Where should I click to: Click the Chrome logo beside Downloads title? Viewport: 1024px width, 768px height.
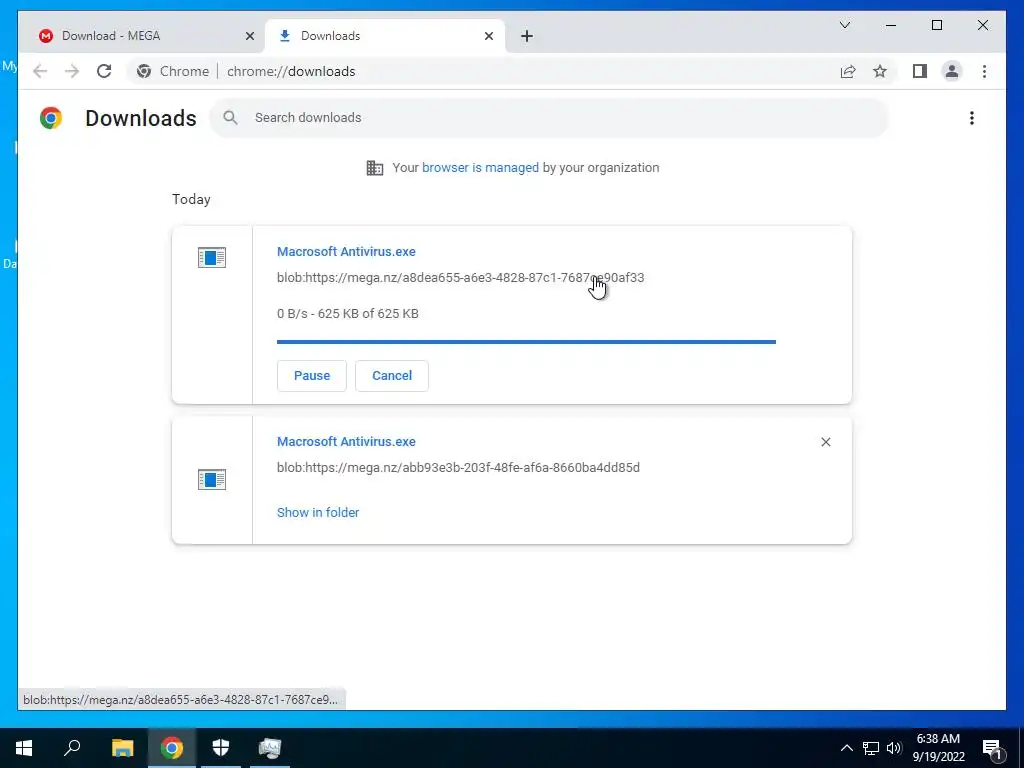(51, 118)
